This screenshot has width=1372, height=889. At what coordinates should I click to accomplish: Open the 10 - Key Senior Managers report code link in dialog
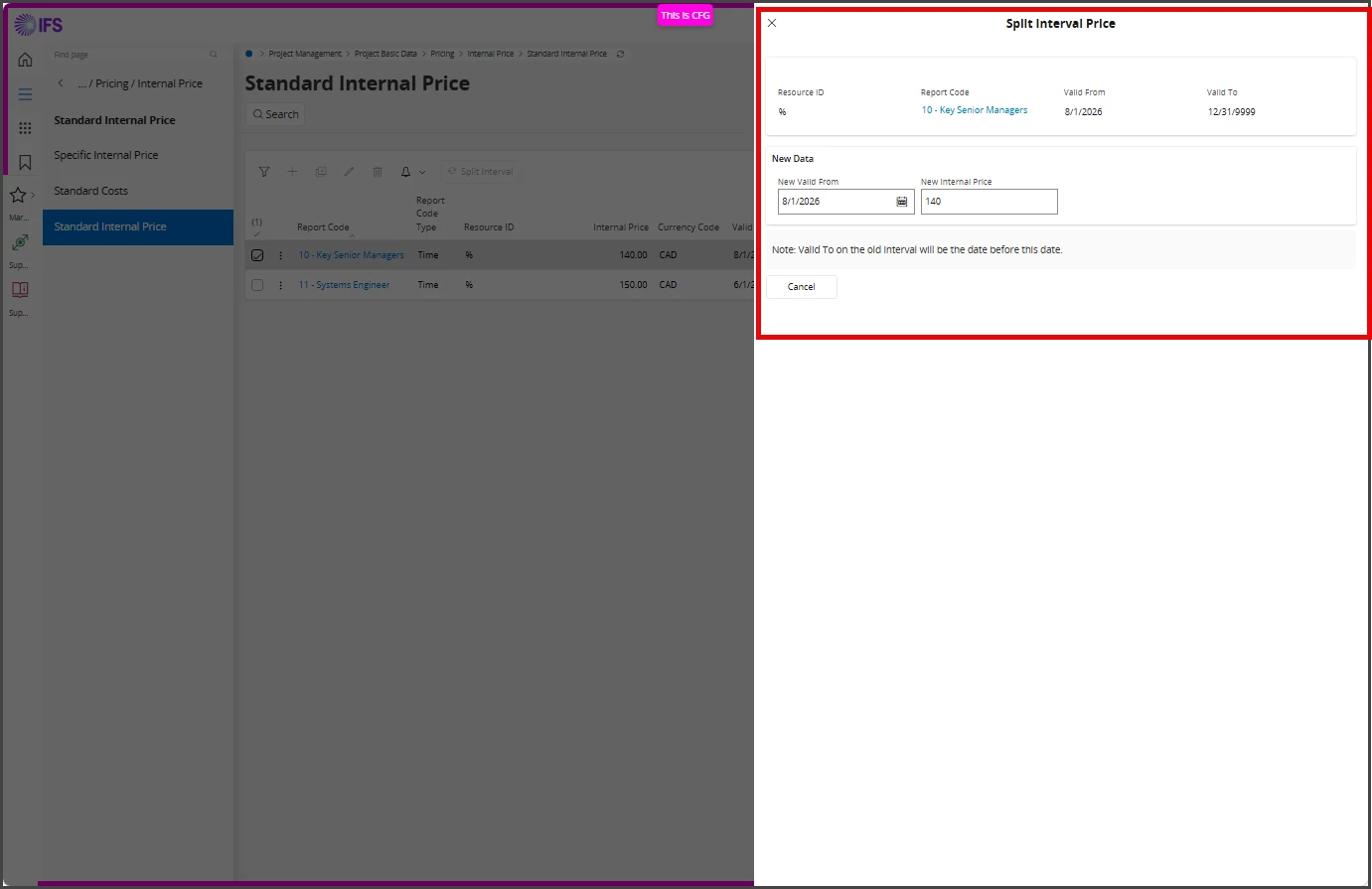[x=975, y=110]
